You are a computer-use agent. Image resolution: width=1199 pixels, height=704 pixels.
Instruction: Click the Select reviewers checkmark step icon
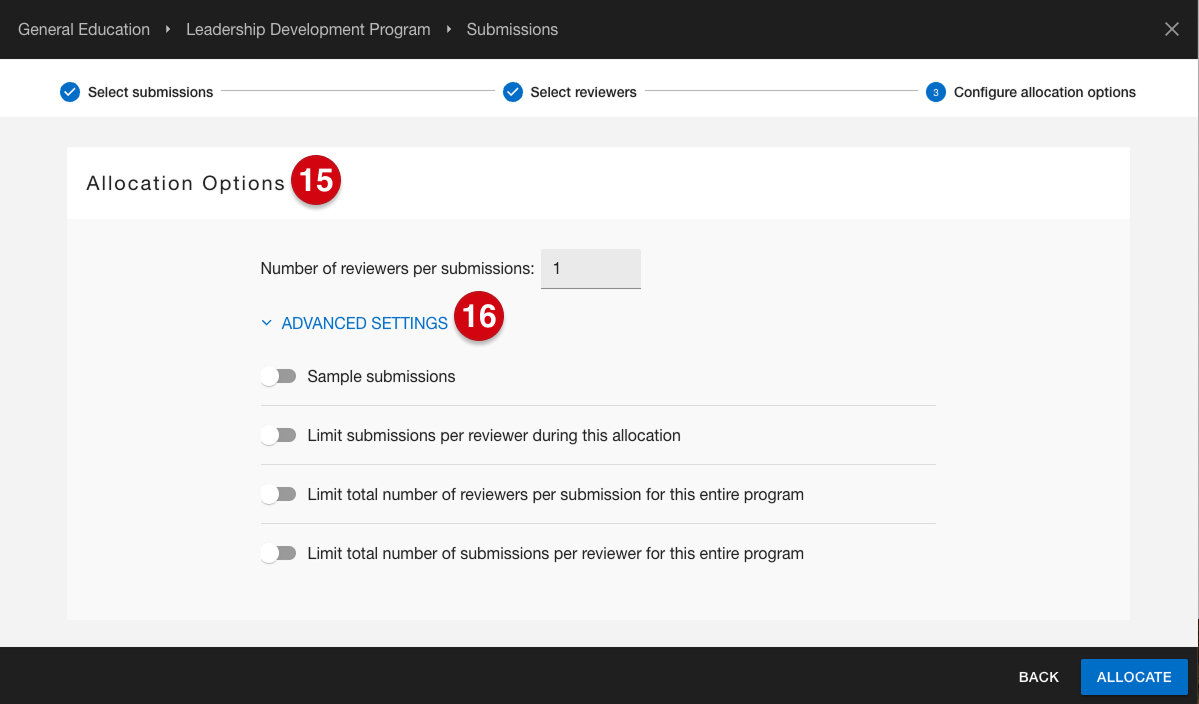click(x=512, y=92)
